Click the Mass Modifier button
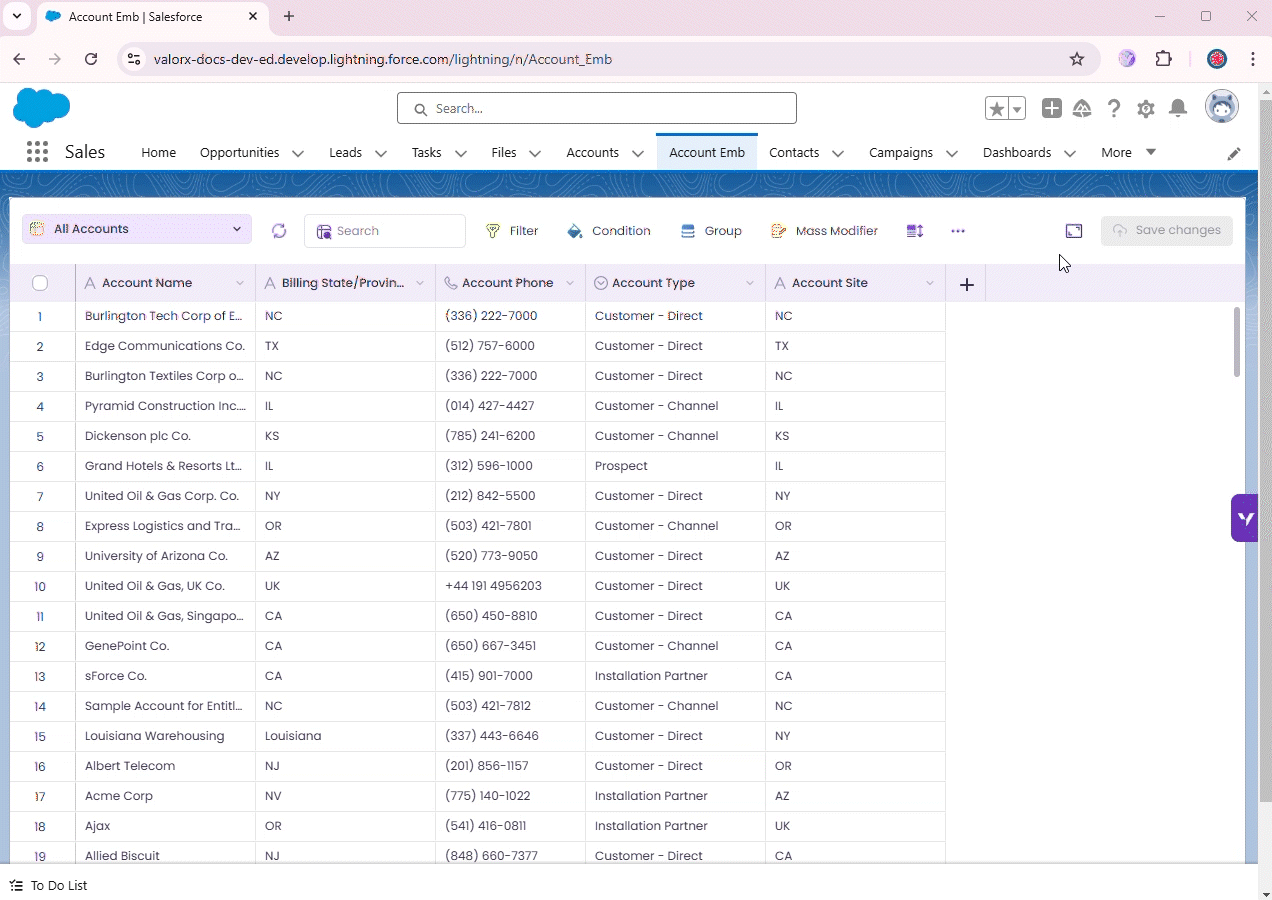 coord(825,231)
